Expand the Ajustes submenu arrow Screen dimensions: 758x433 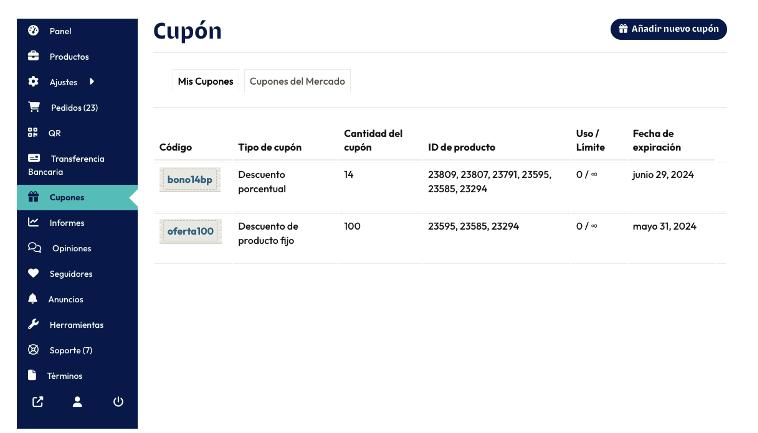(91, 82)
